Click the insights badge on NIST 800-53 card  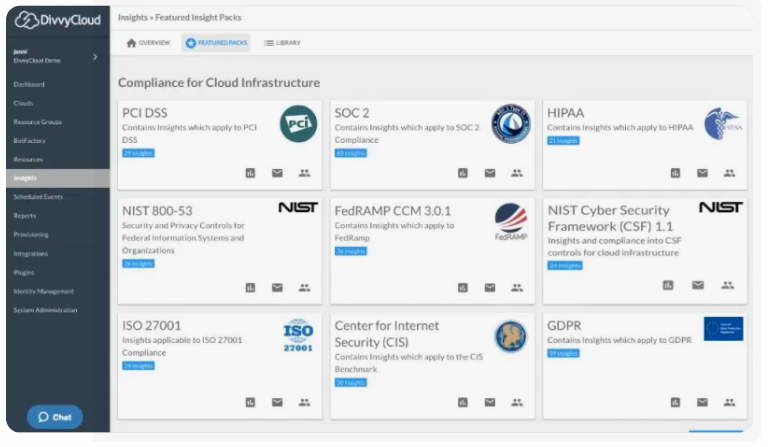138,264
